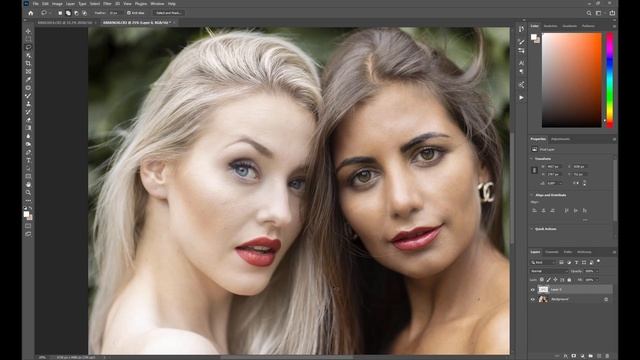The width and height of the screenshot is (640, 360).
Task: Collapse the Transform section
Action: tap(532, 159)
